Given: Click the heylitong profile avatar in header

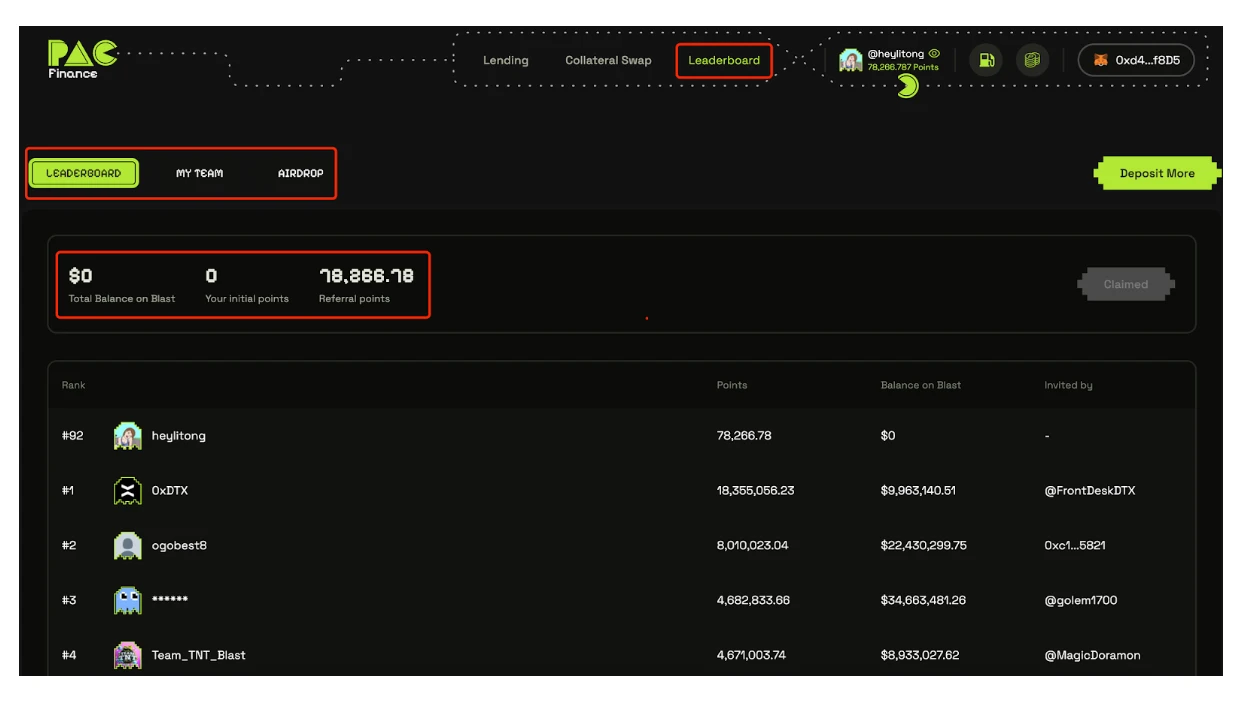Looking at the screenshot, I should [851, 60].
